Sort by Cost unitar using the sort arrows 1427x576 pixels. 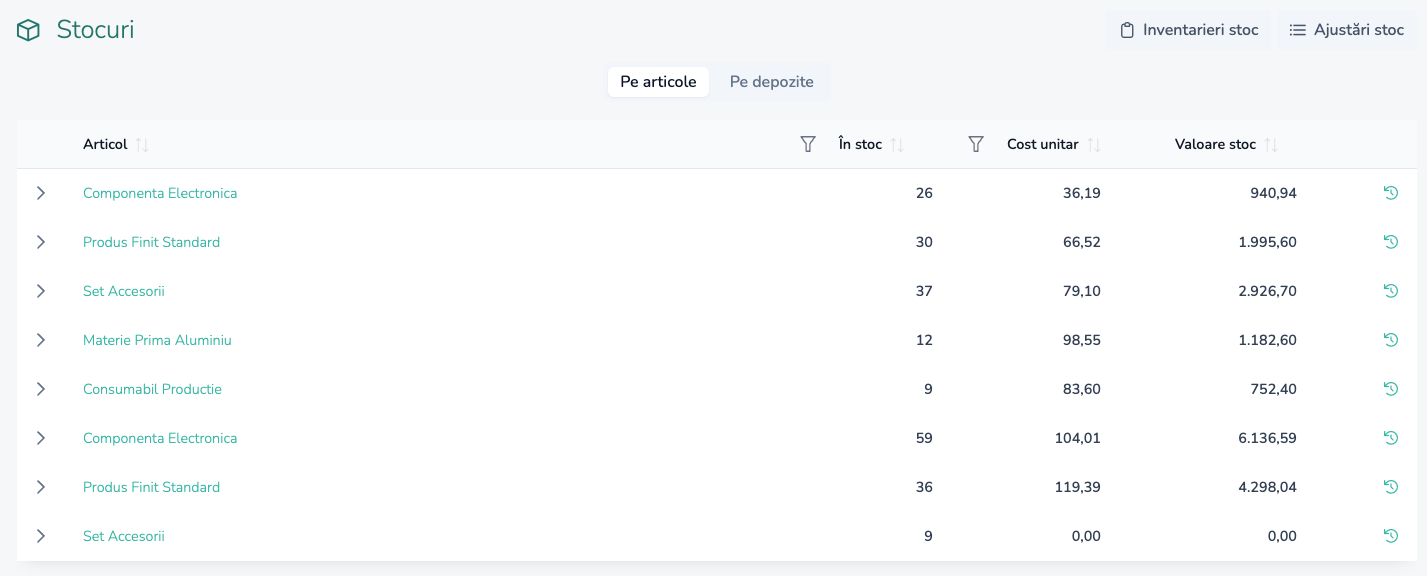(x=1094, y=145)
